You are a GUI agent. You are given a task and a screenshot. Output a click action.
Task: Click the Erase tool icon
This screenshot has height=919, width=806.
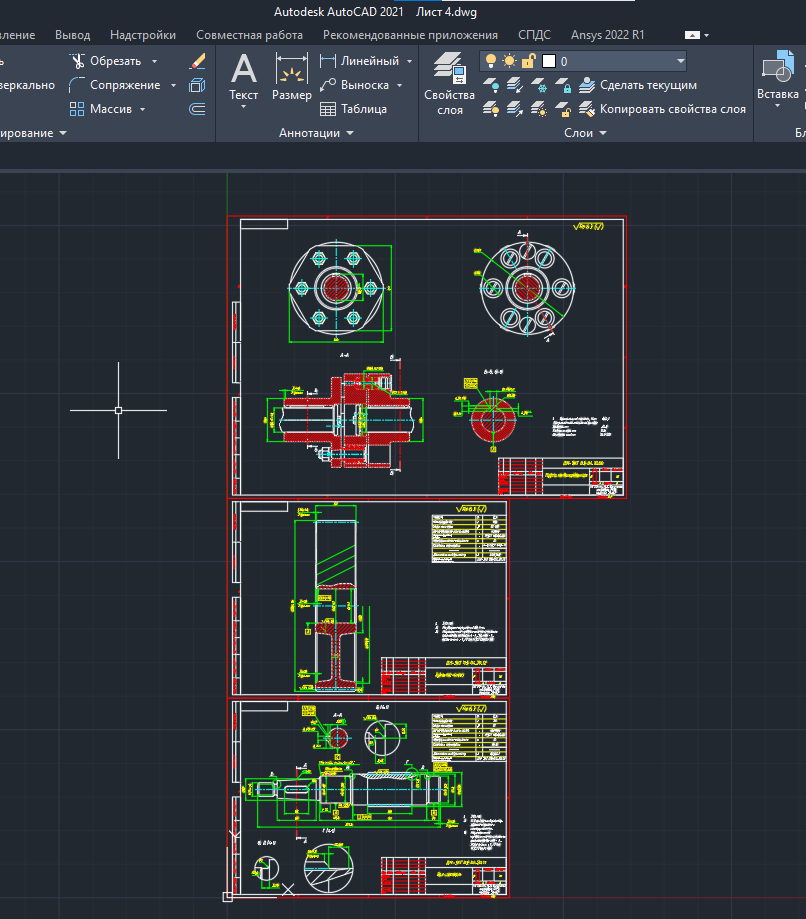(197, 61)
